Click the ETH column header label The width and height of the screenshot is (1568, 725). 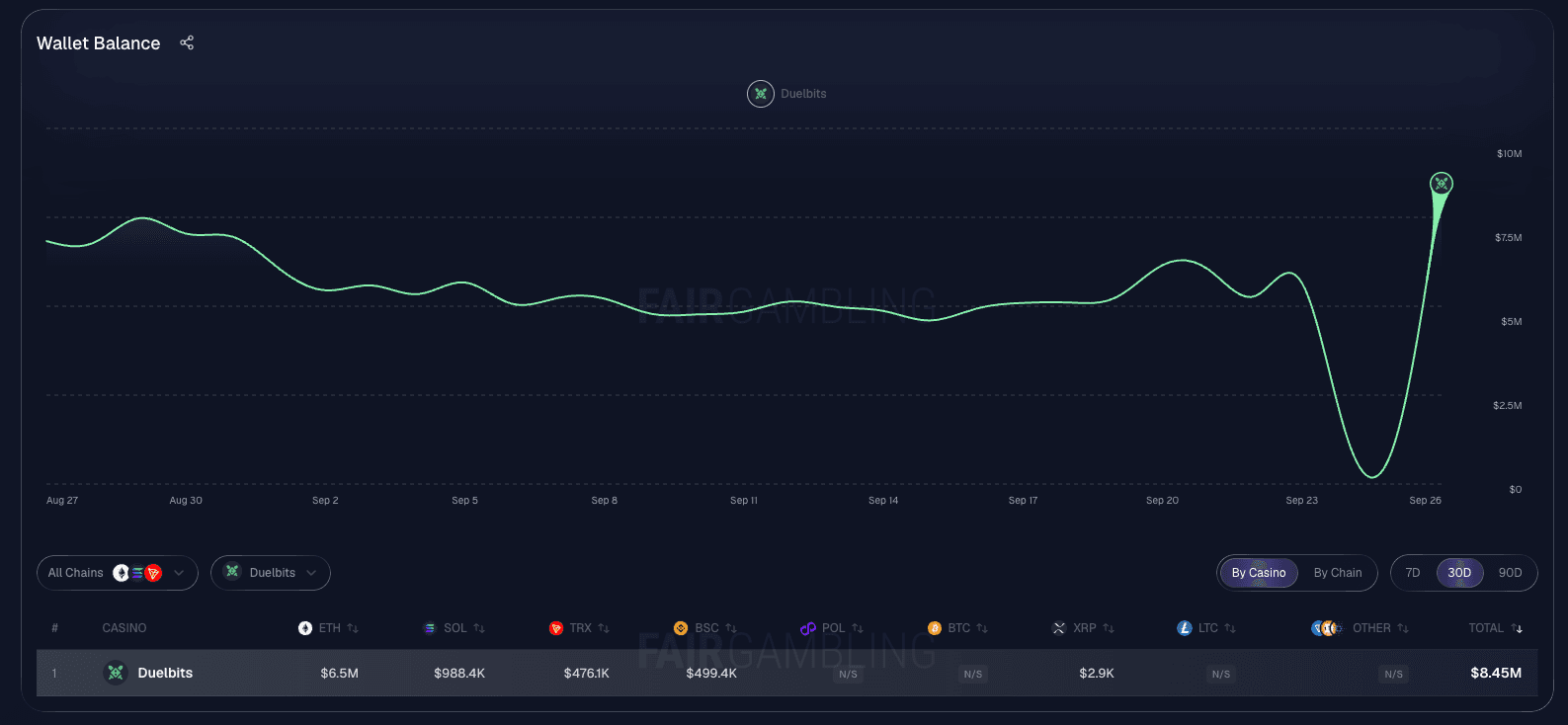(x=329, y=628)
